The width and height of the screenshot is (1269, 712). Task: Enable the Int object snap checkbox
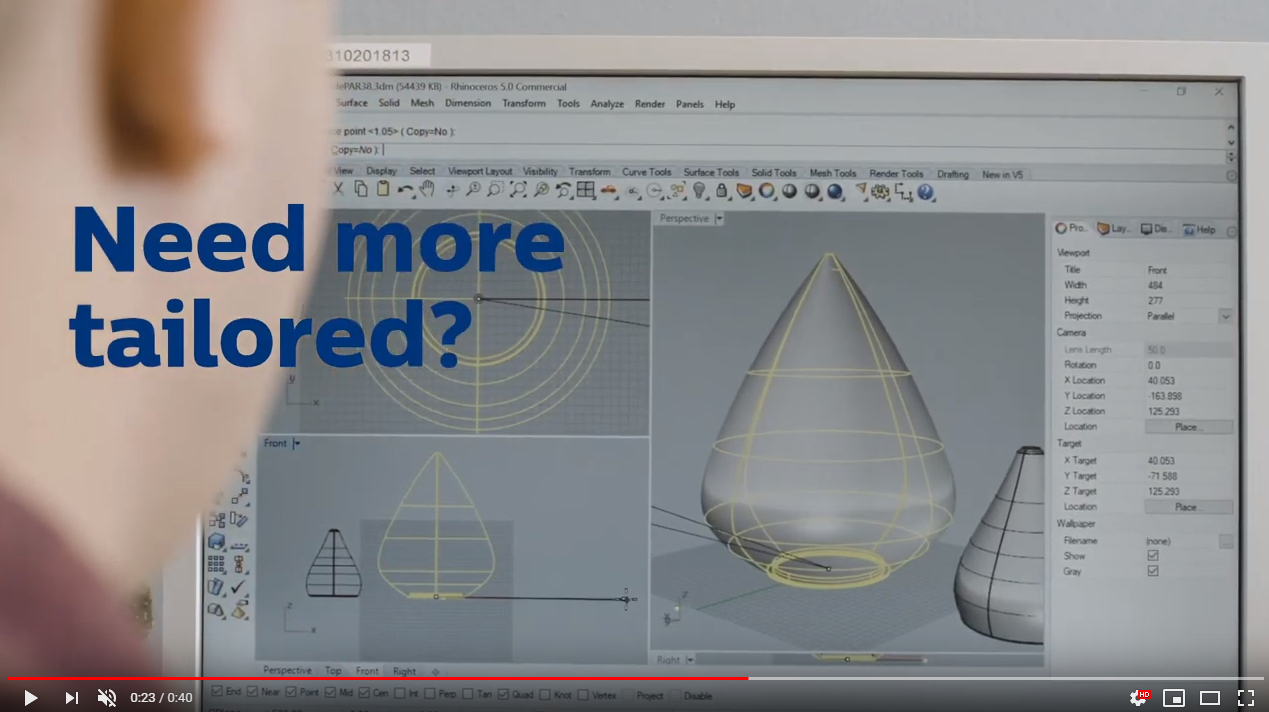tap(397, 695)
